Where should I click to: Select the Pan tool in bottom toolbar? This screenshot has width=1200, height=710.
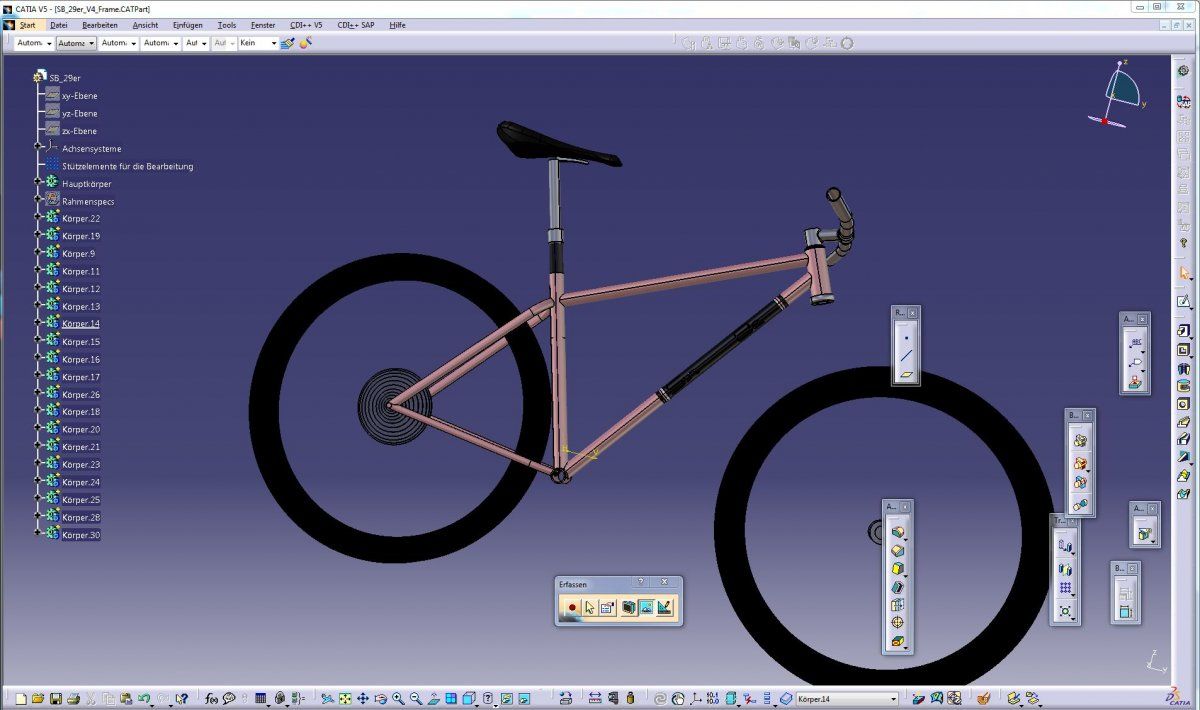point(363,698)
